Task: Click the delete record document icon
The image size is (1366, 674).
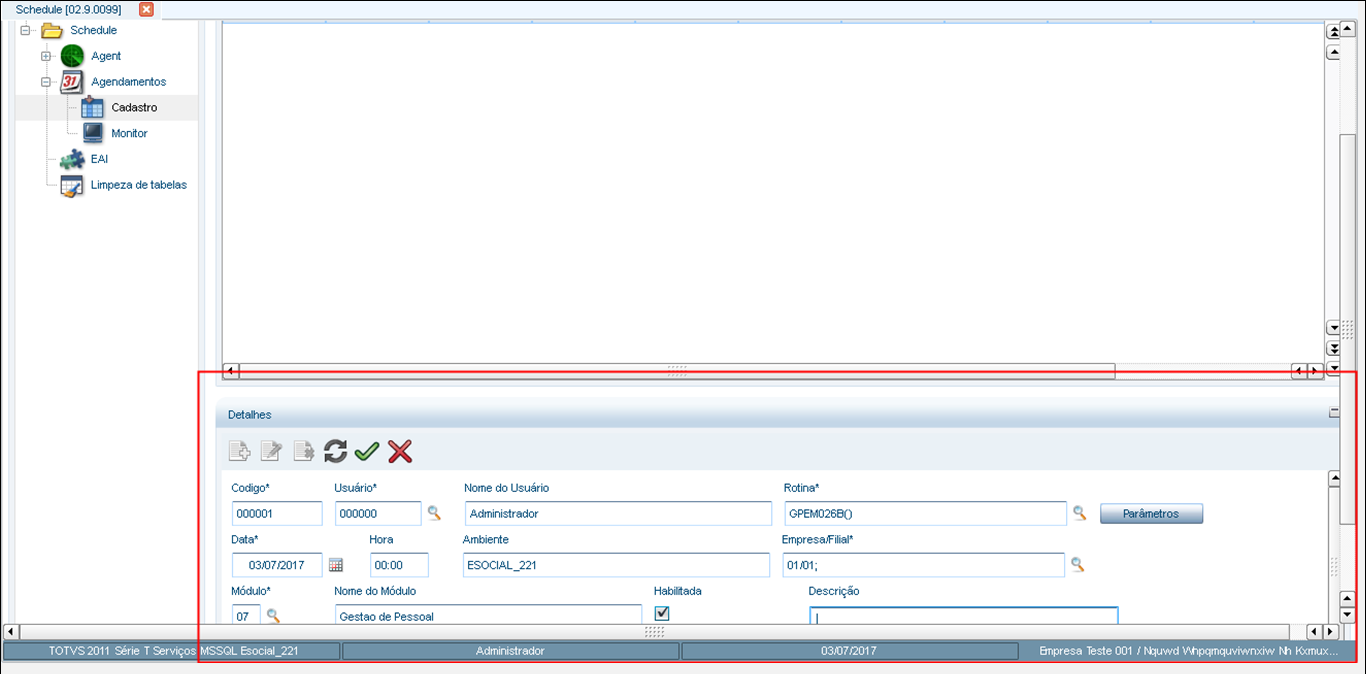Action: 304,451
